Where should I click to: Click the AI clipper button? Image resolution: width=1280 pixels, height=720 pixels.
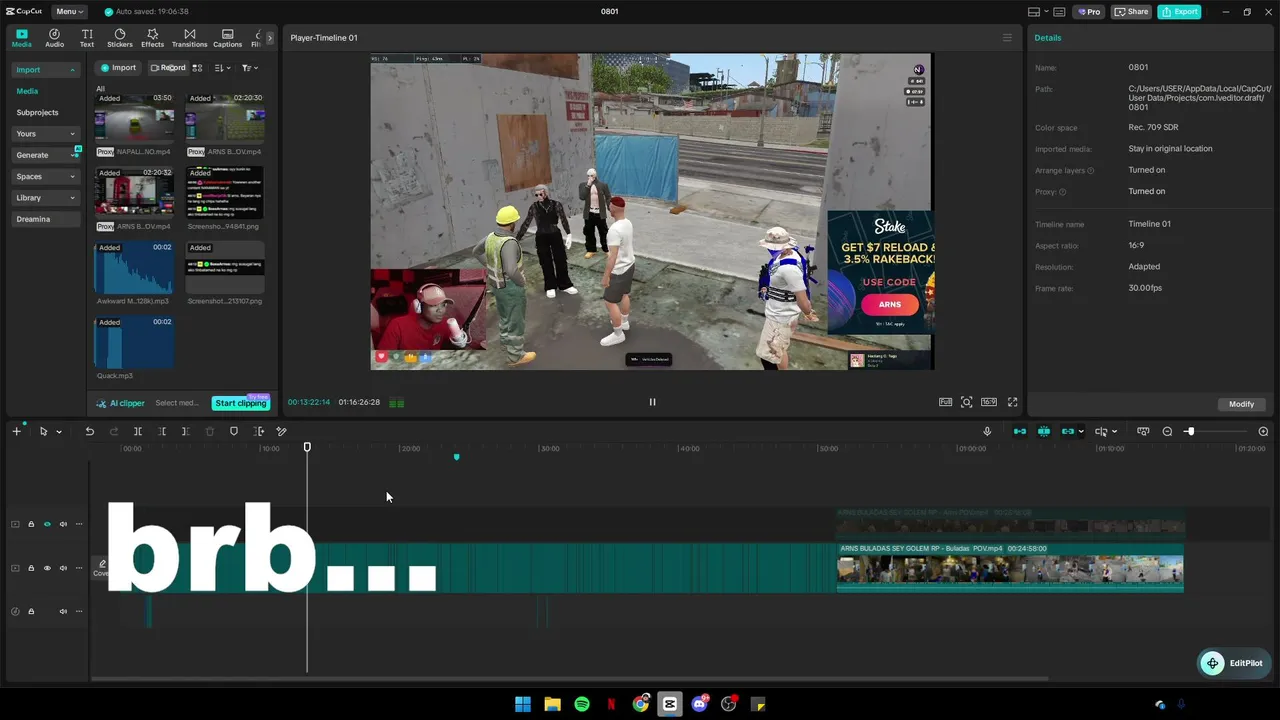click(x=121, y=403)
